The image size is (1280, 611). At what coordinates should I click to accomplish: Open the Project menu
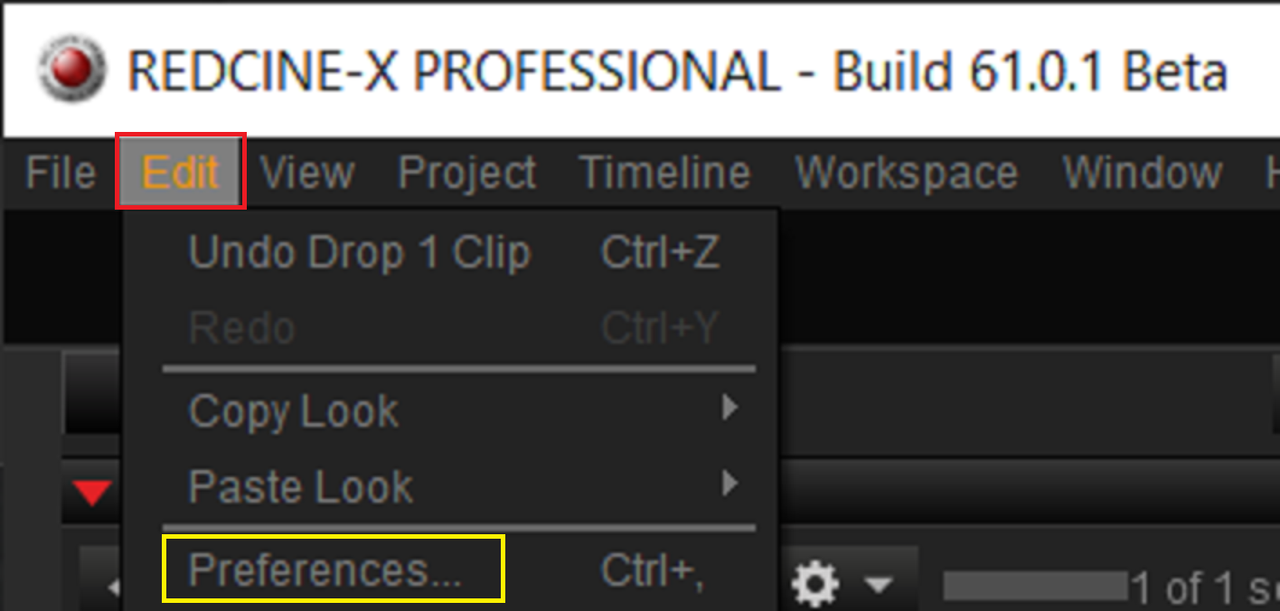coord(467,173)
